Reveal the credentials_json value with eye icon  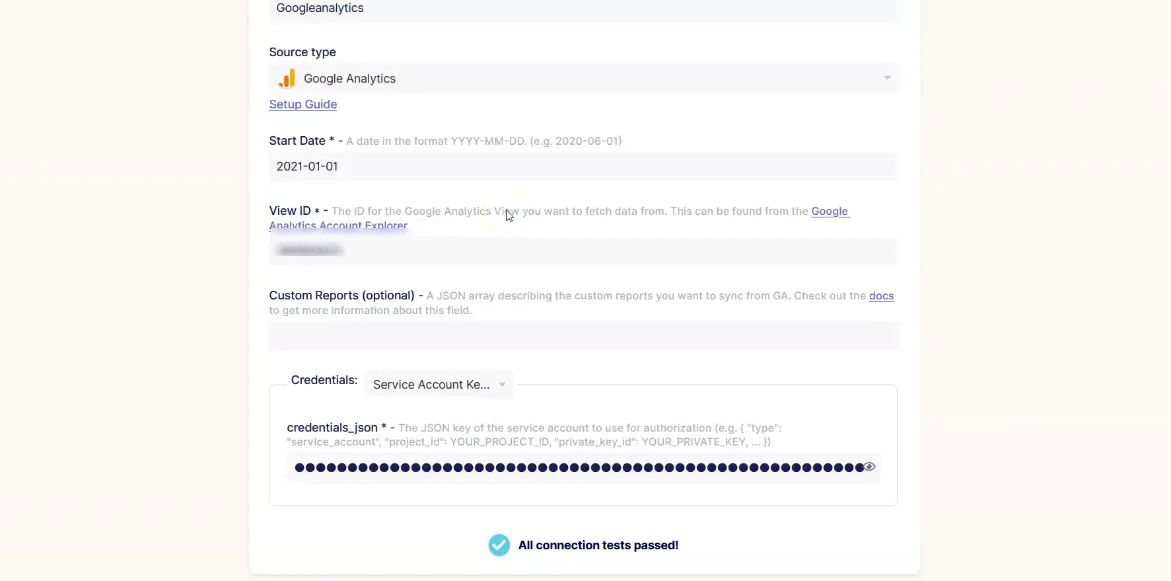coord(869,467)
